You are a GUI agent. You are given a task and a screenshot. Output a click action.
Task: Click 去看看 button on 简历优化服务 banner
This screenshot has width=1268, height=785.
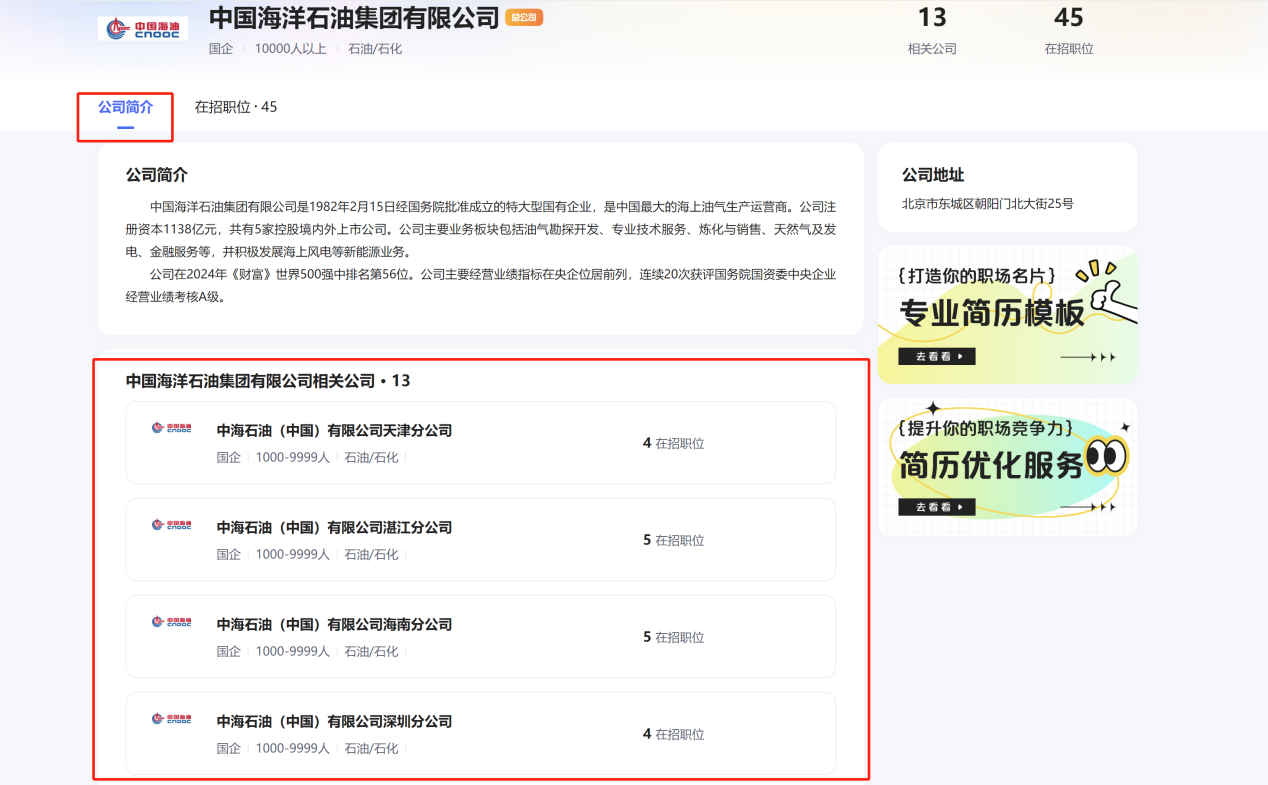pyautogui.click(x=936, y=507)
